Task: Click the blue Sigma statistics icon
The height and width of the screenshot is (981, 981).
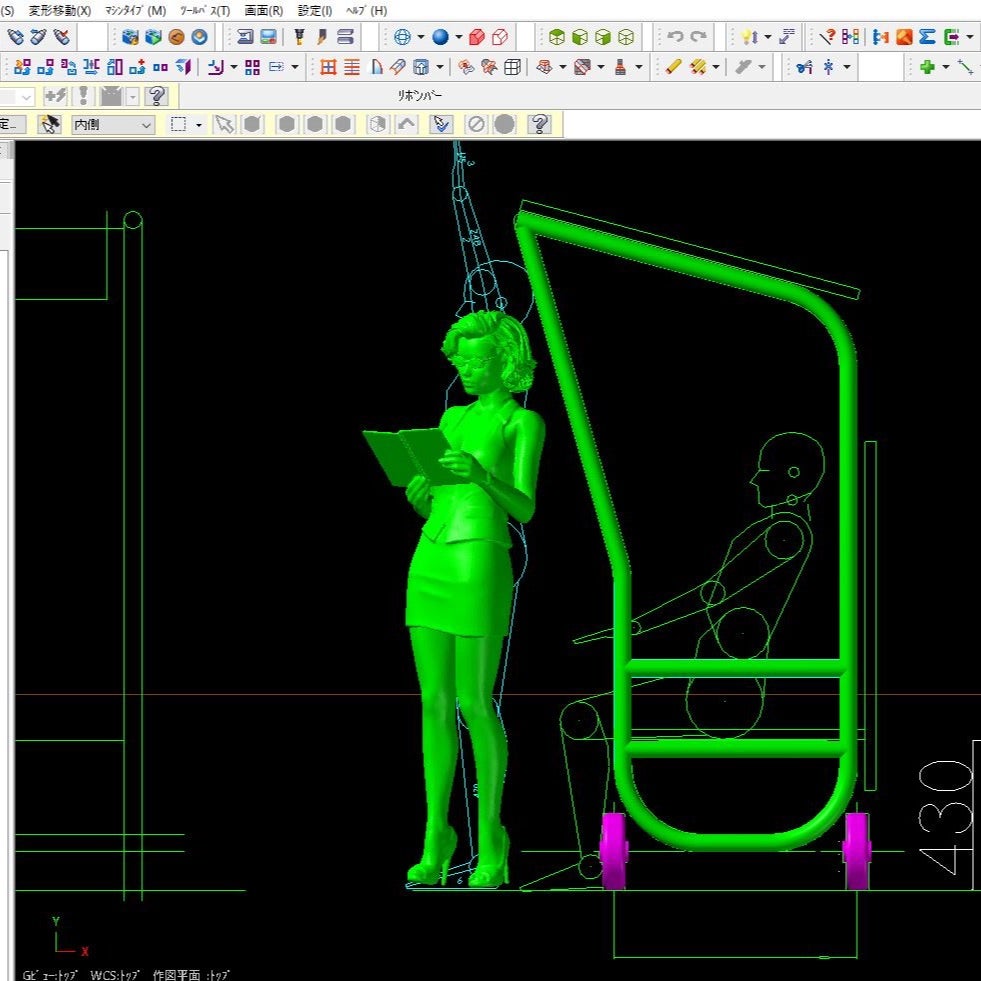Action: pyautogui.click(x=927, y=37)
